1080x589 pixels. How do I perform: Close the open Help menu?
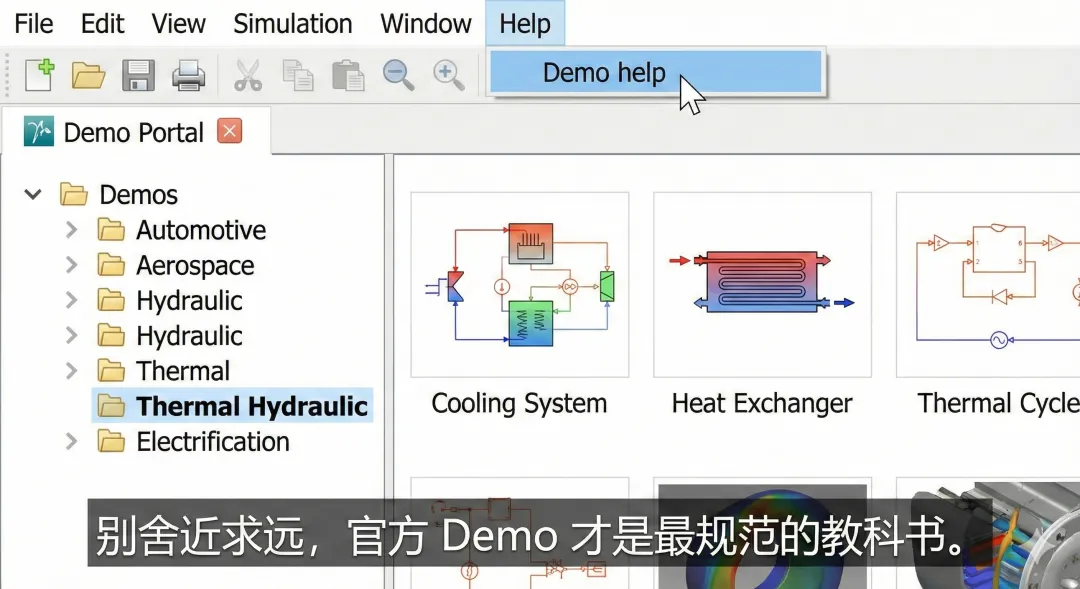(x=525, y=23)
